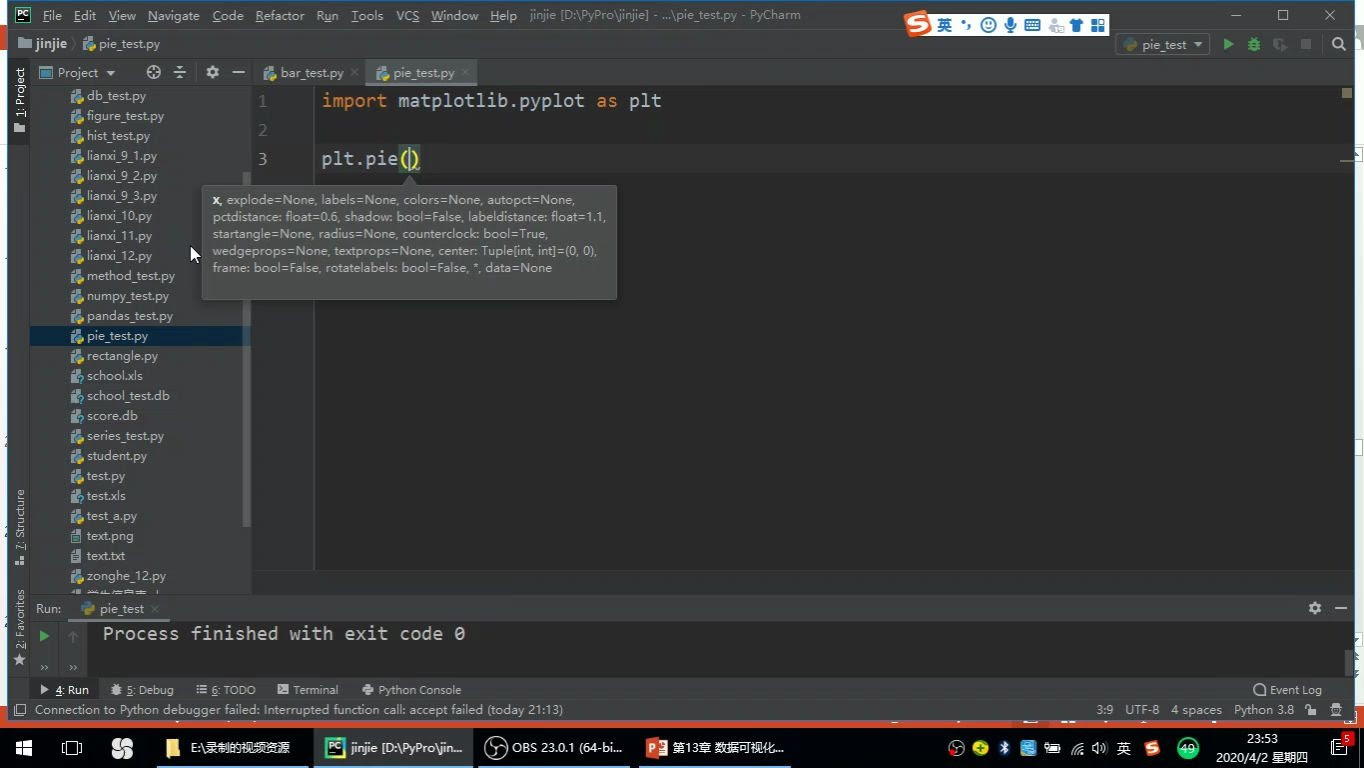Open the VCS menu
This screenshot has width=1364, height=768.
(407, 16)
